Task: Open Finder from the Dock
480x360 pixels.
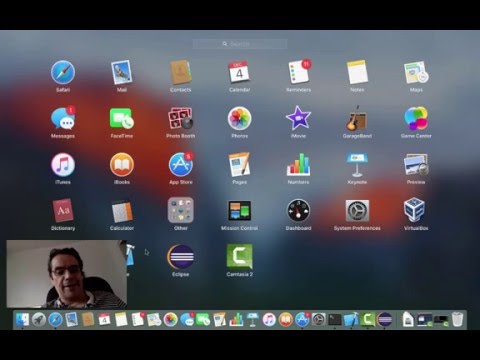Action: [x=23, y=320]
